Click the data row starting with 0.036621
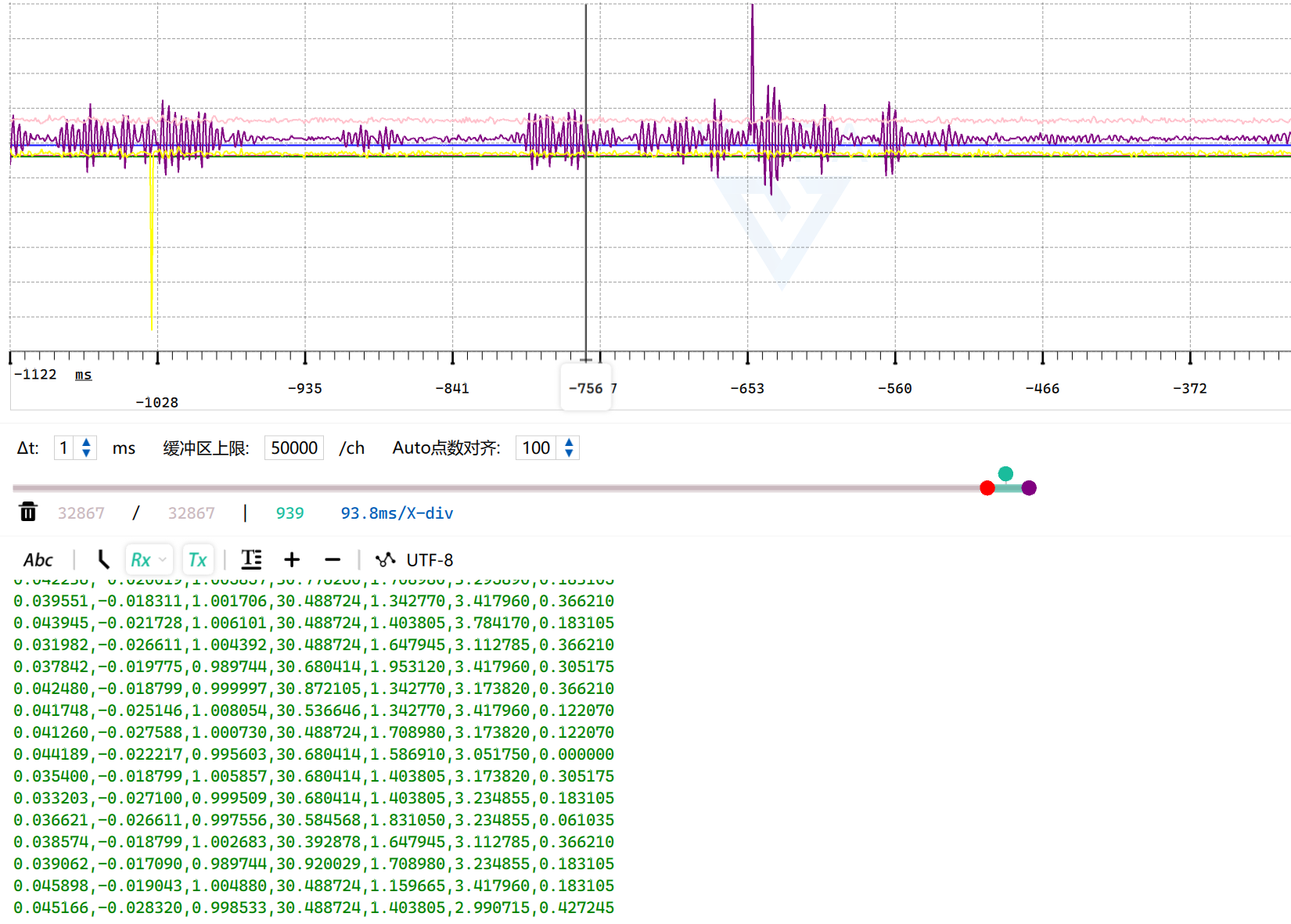Image resolution: width=1291 pixels, height=924 pixels. coord(314,820)
